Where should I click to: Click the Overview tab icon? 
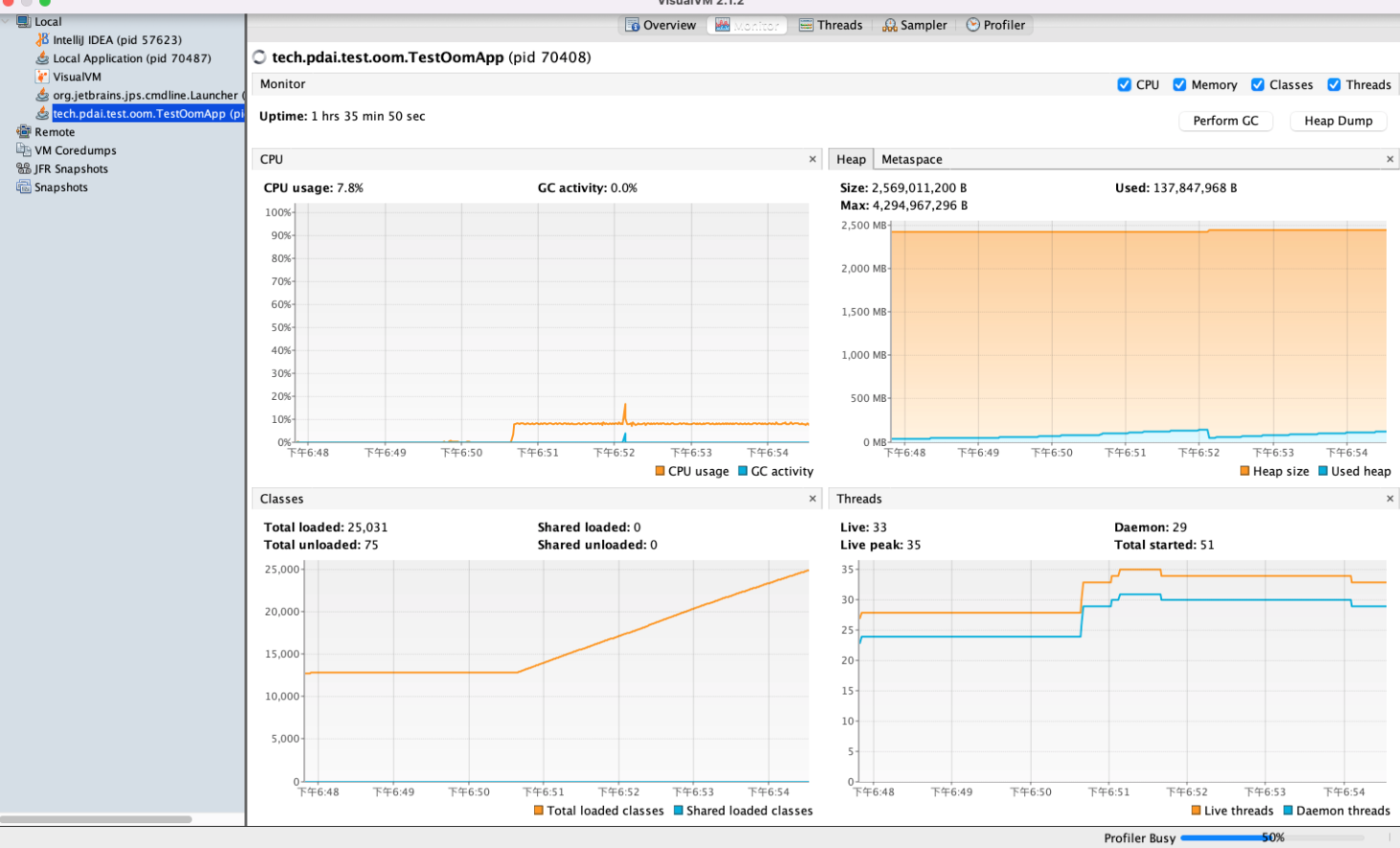click(632, 25)
